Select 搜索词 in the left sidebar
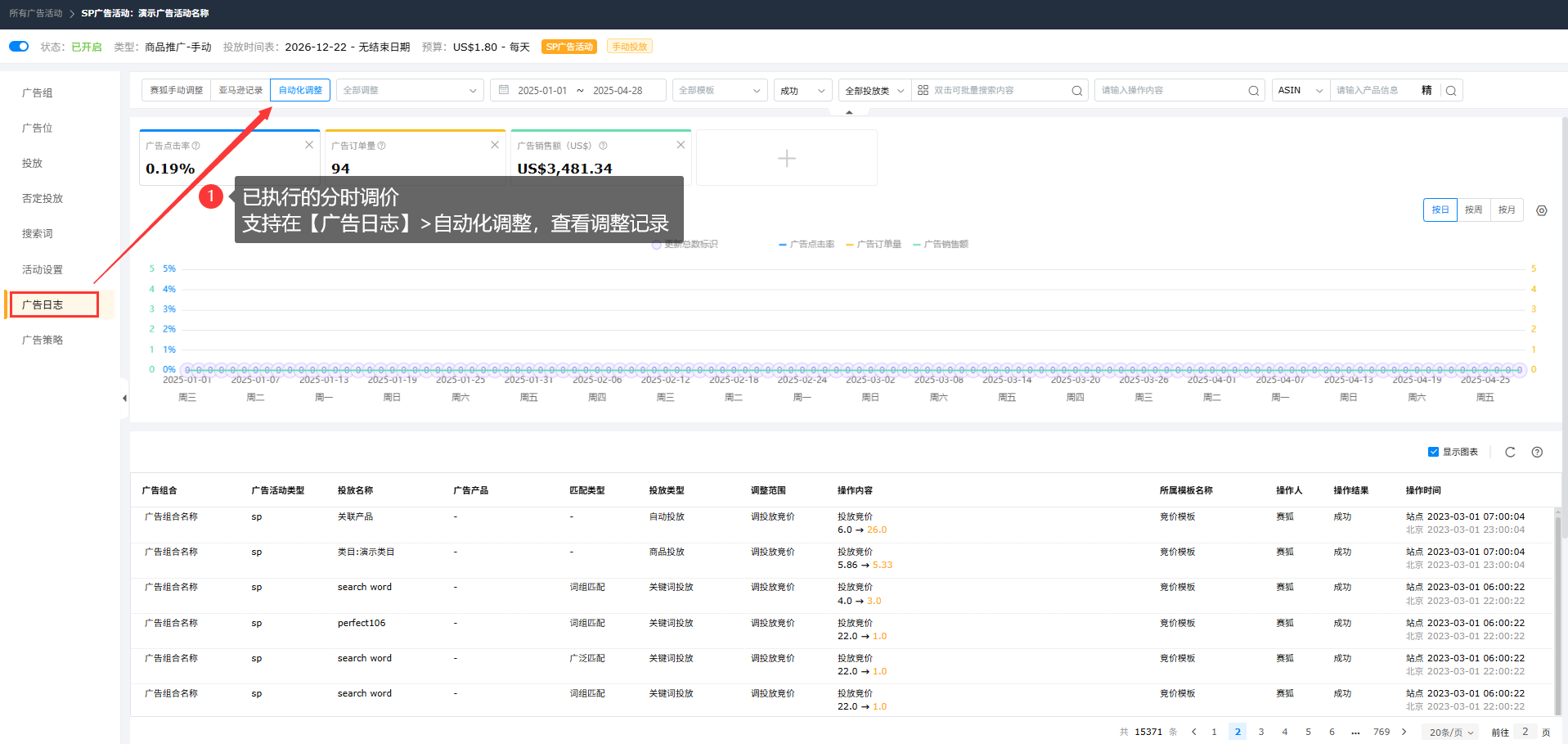The height and width of the screenshot is (744, 1568). [x=38, y=234]
